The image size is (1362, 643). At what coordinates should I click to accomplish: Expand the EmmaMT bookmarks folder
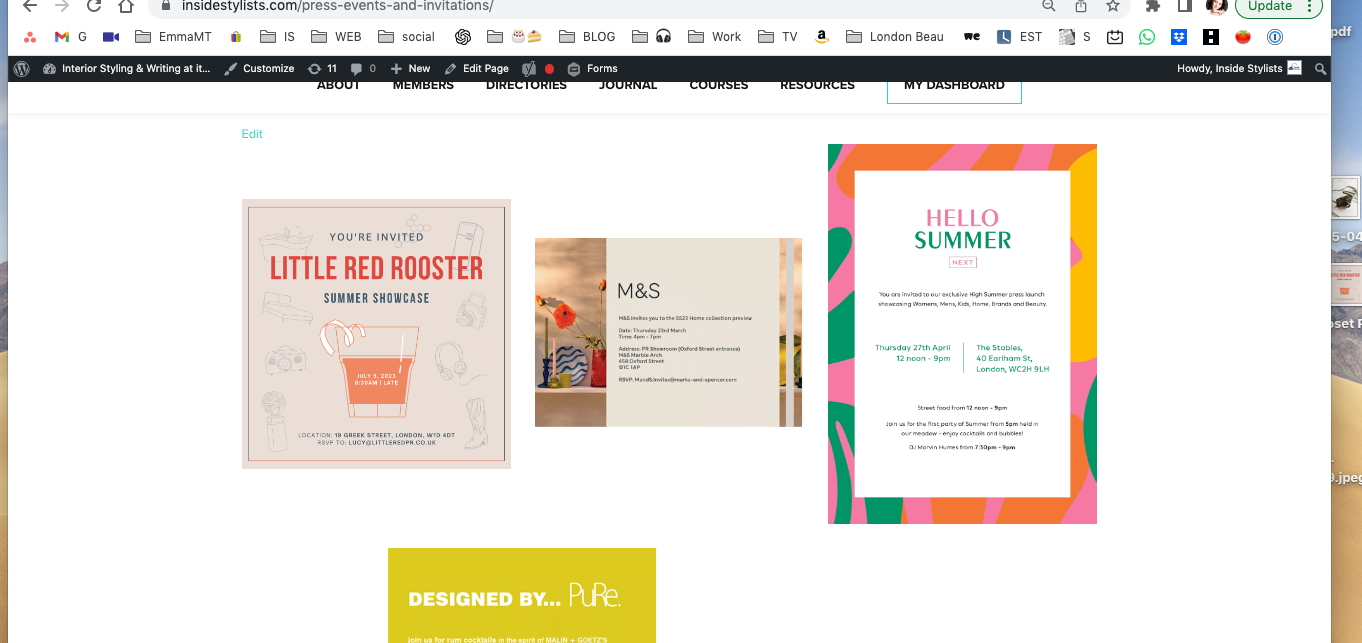point(174,37)
